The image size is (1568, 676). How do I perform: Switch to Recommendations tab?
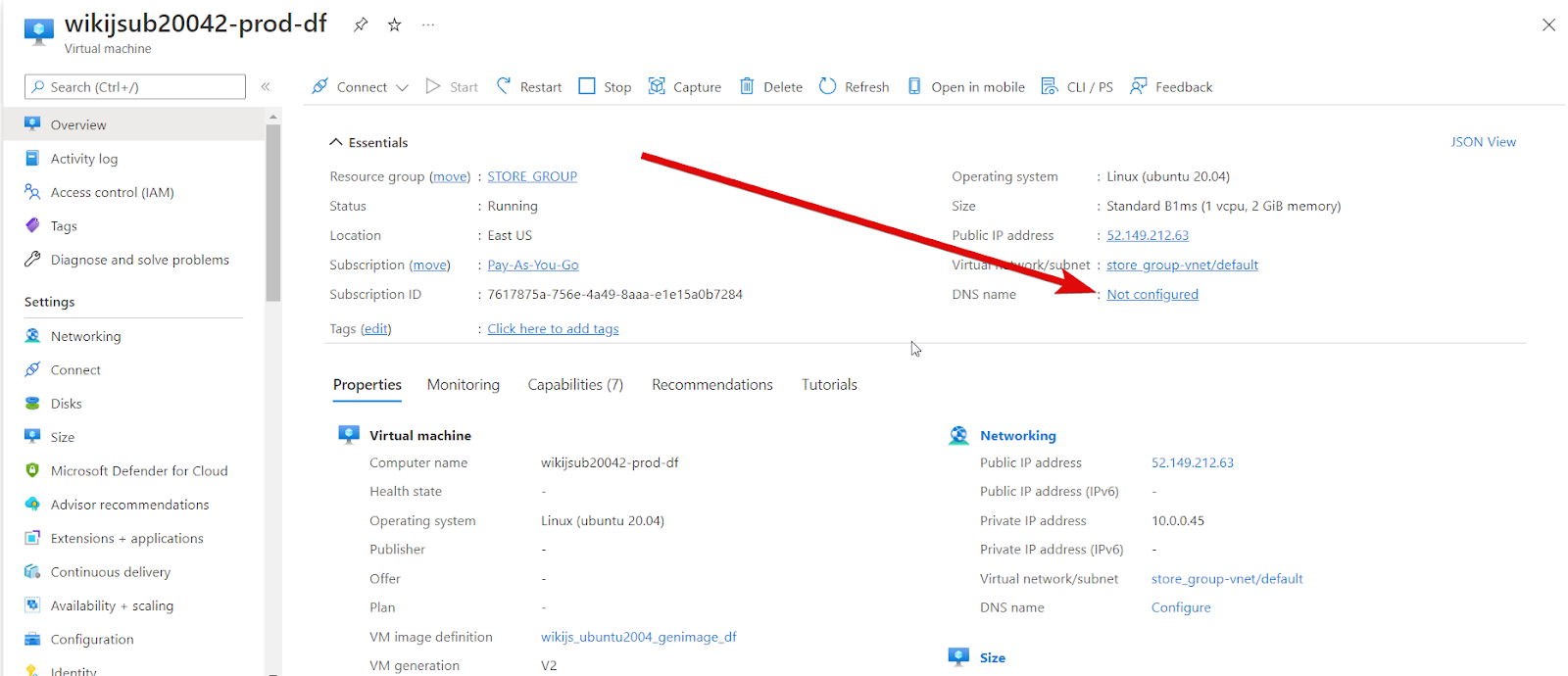point(712,385)
